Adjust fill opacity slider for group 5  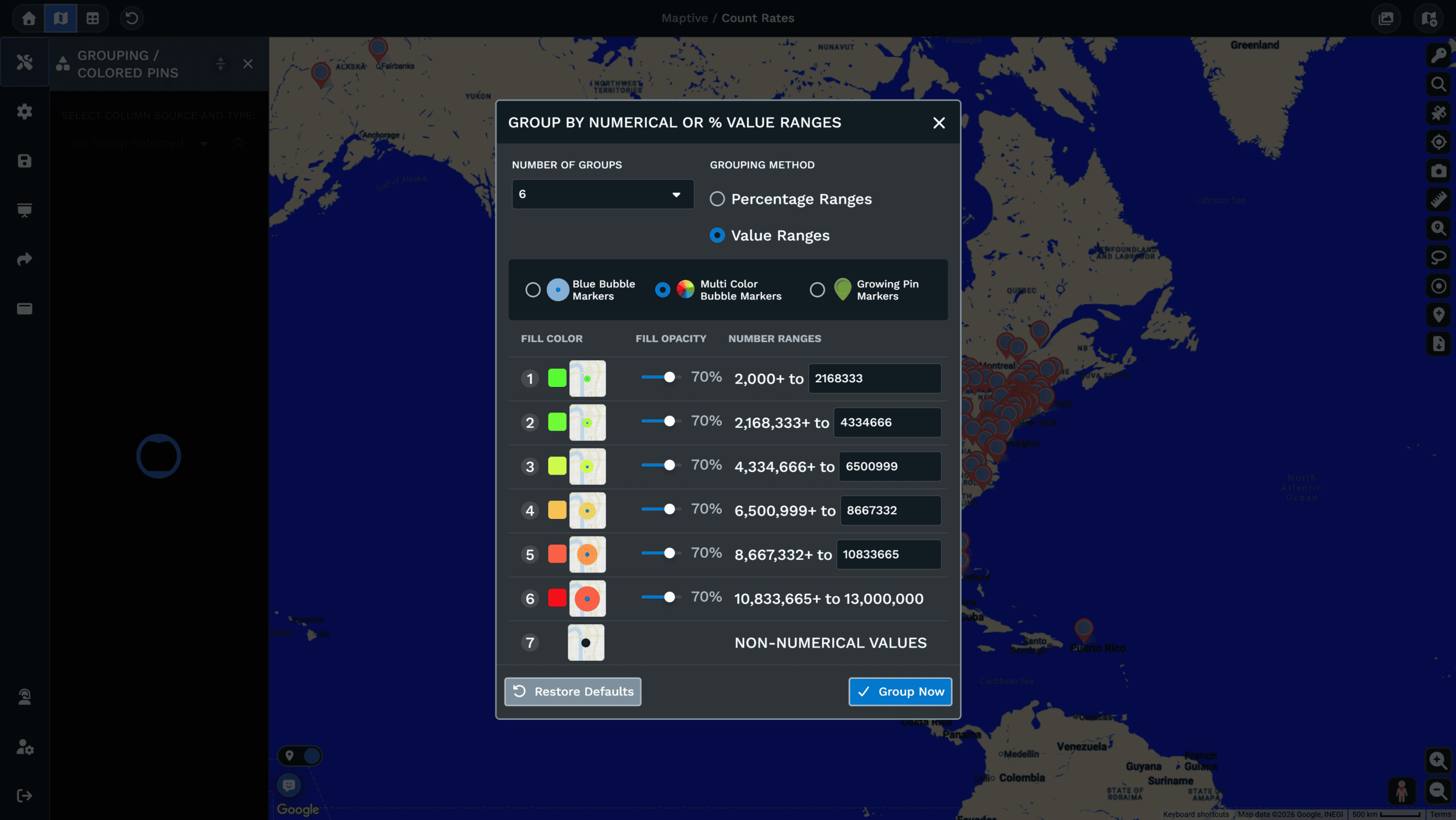(x=661, y=553)
